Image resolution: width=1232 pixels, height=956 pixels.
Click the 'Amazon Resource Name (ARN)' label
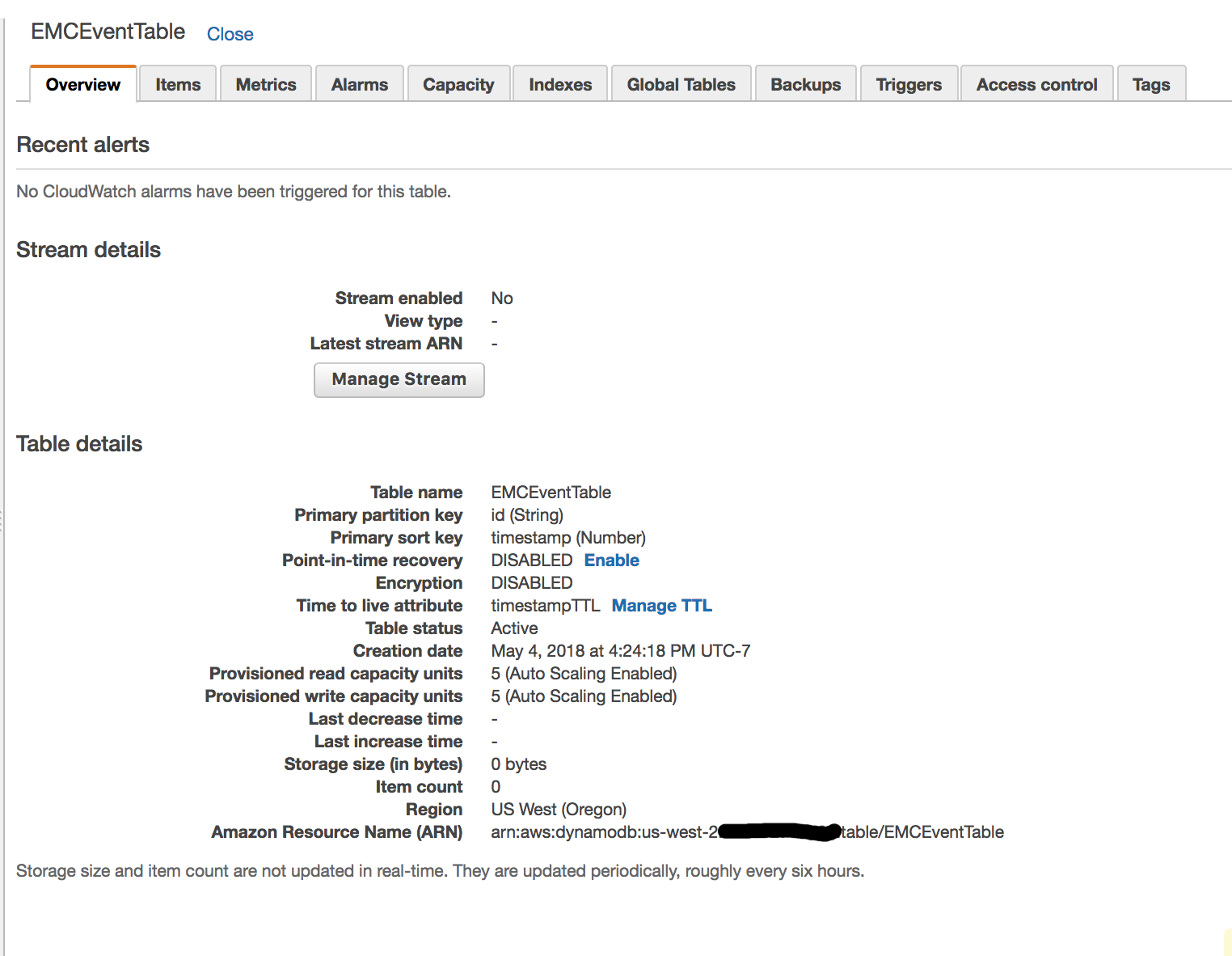[337, 832]
